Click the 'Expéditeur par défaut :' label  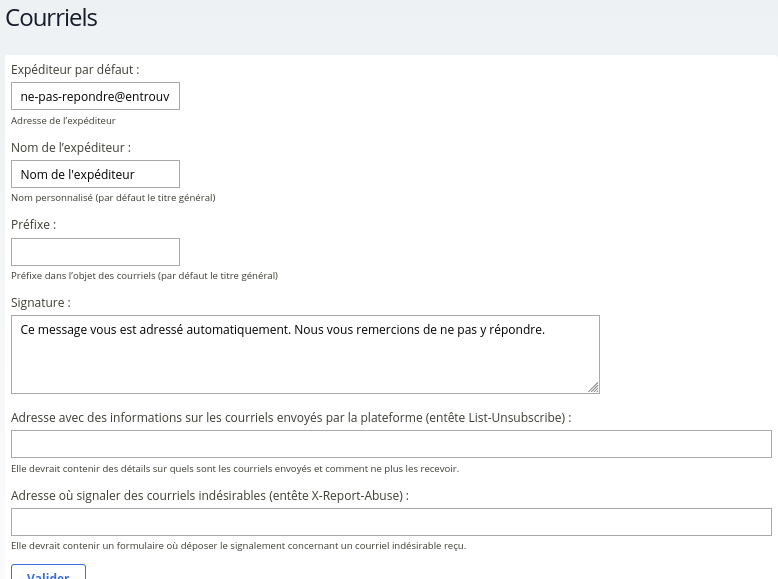[75, 70]
